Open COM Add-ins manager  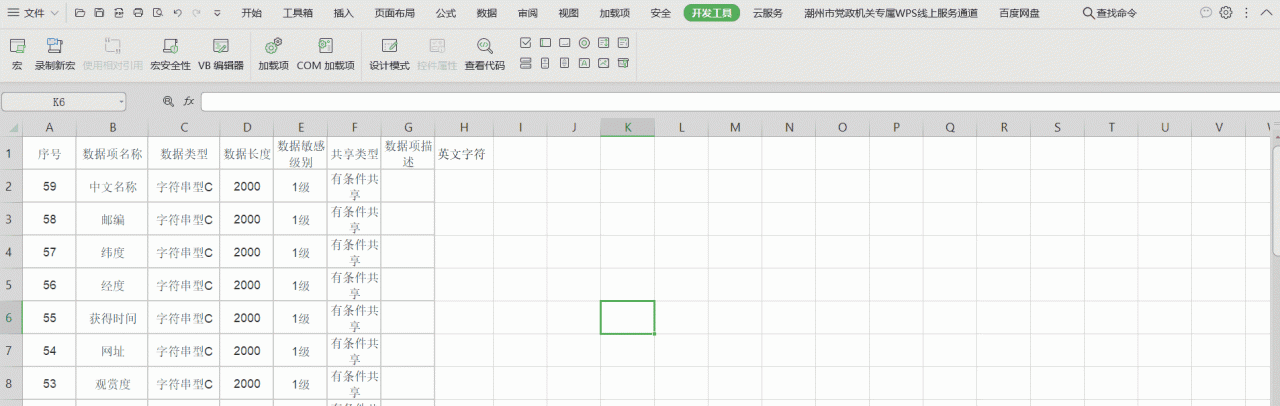pyautogui.click(x=325, y=54)
